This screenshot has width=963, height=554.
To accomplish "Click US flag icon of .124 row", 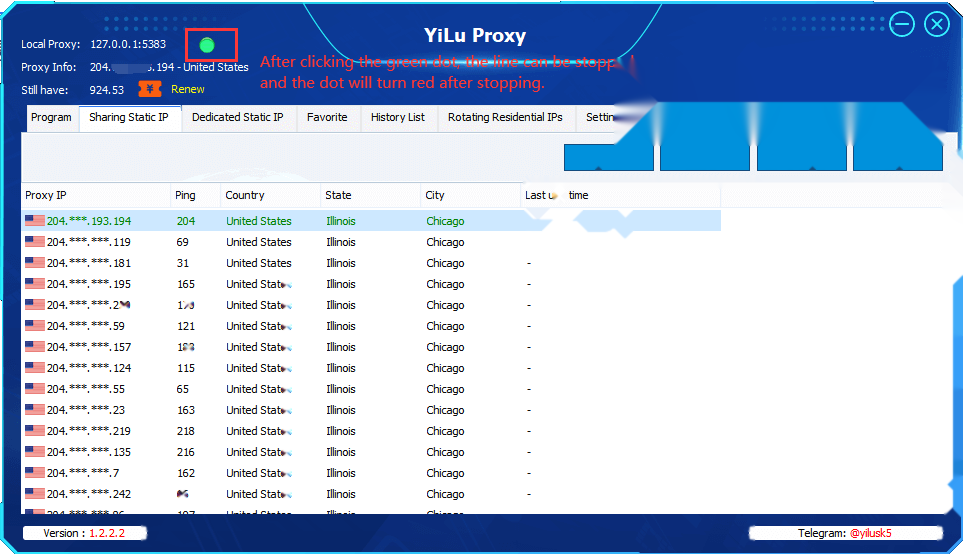I will 34,367.
